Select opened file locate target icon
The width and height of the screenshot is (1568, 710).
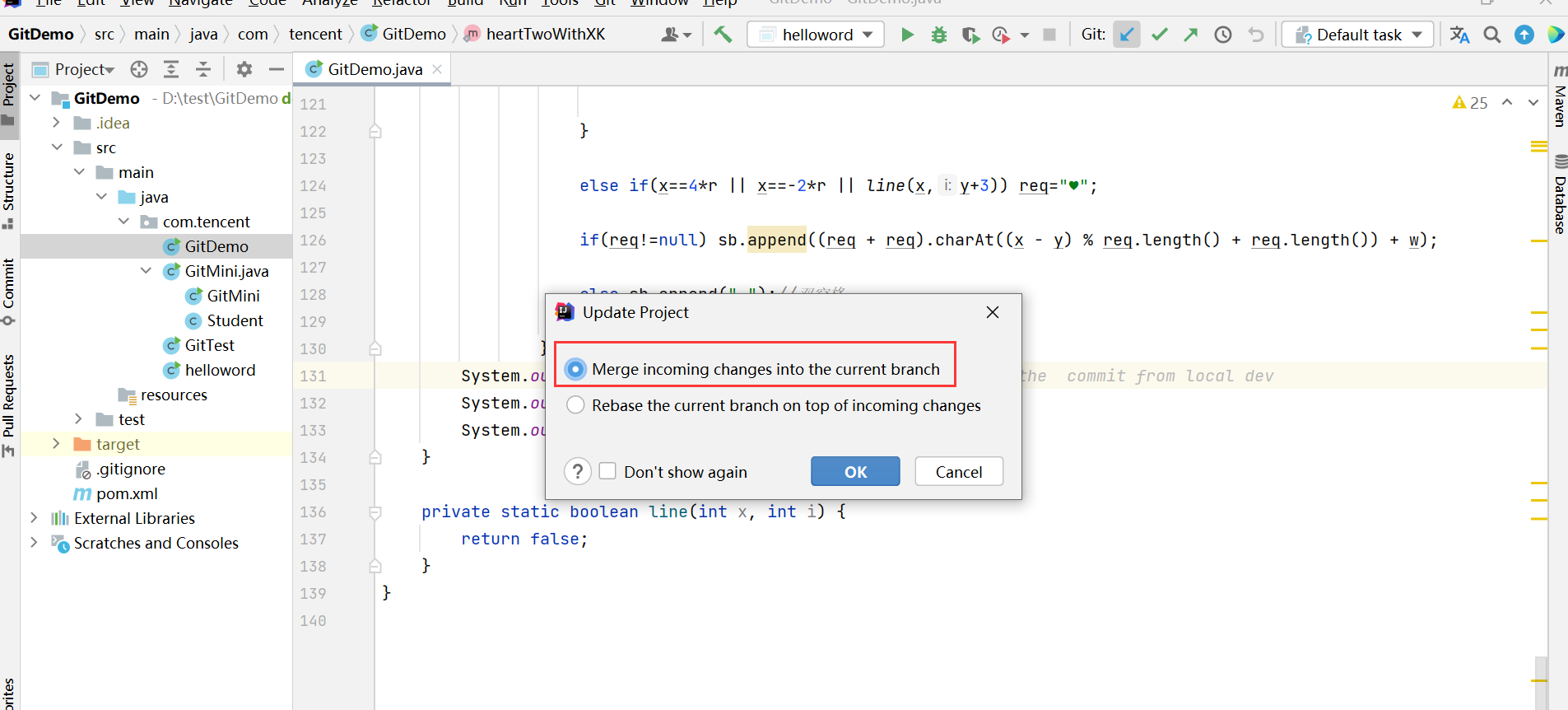[139, 69]
